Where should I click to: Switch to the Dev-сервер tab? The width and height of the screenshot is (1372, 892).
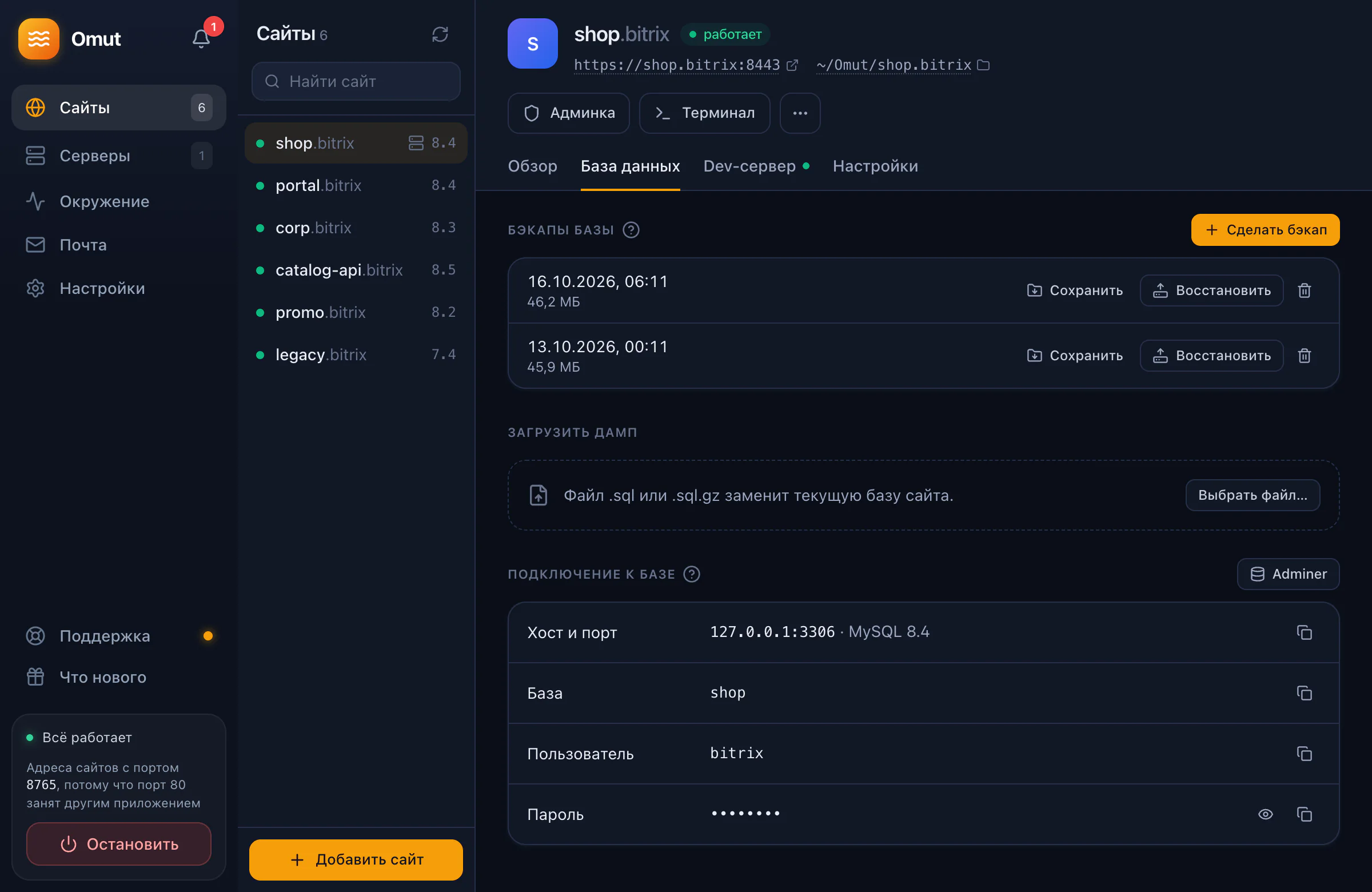(756, 166)
